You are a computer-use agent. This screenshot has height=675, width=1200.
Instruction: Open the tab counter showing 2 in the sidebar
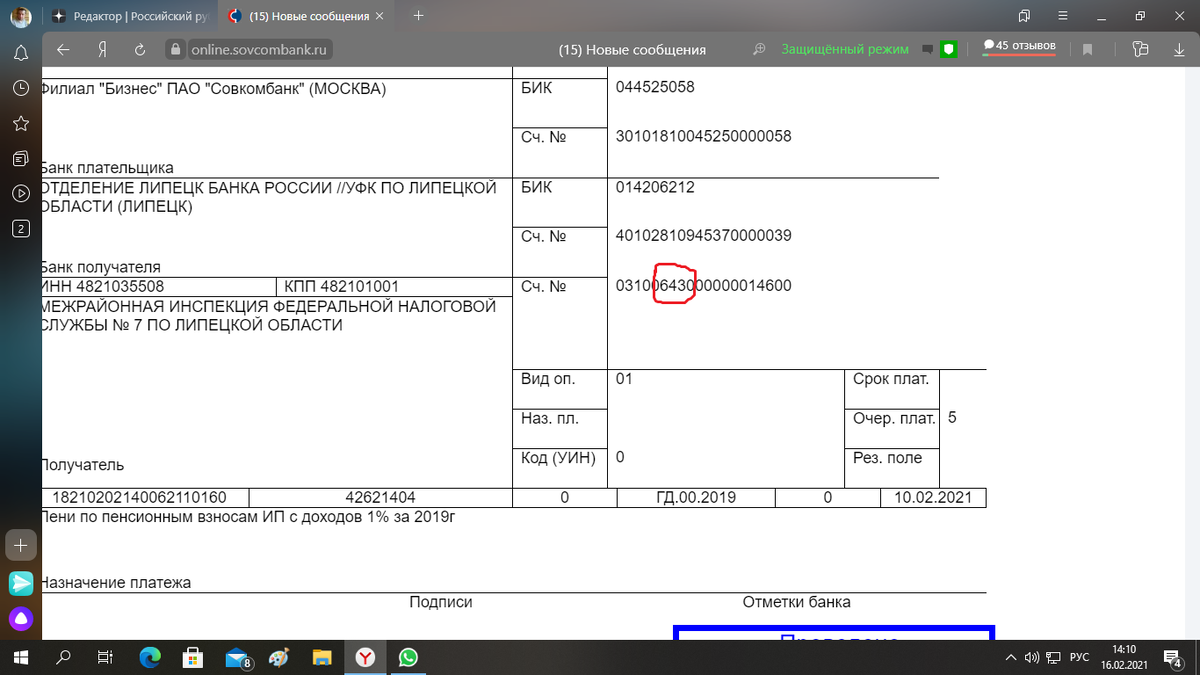(x=20, y=228)
